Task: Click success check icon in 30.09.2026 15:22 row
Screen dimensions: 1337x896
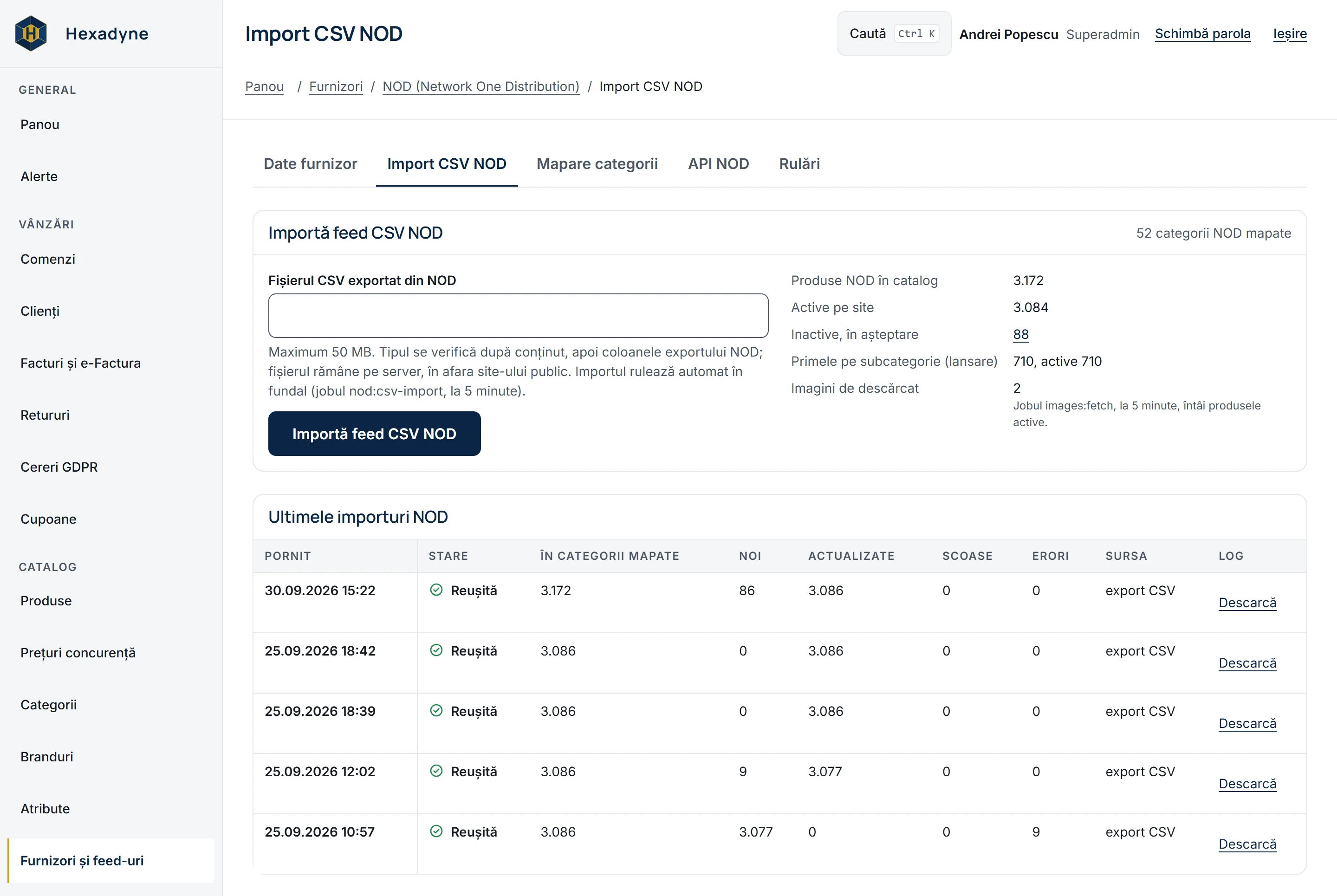Action: pyautogui.click(x=436, y=590)
